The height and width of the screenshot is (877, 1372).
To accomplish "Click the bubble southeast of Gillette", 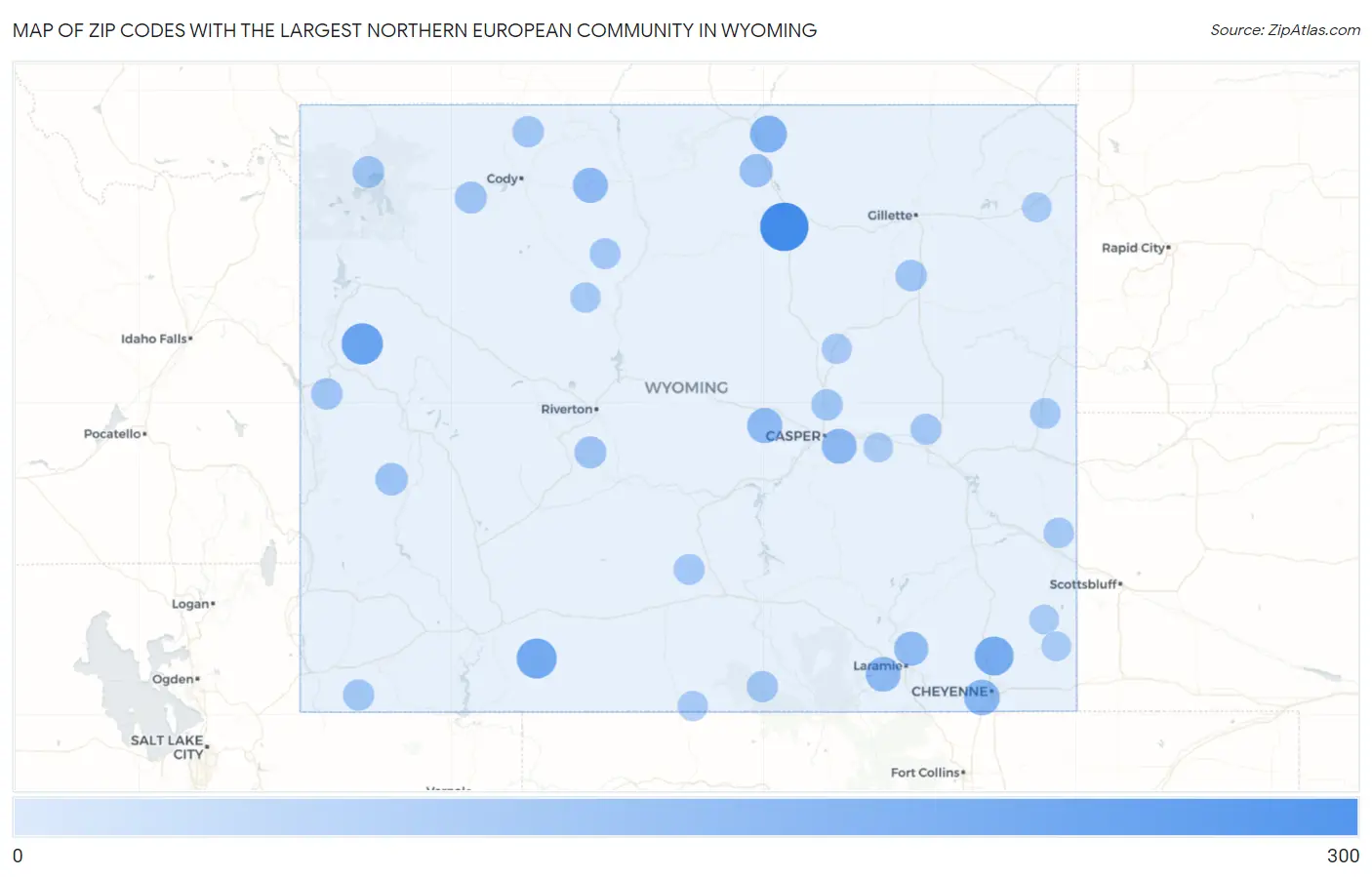I will 910,275.
